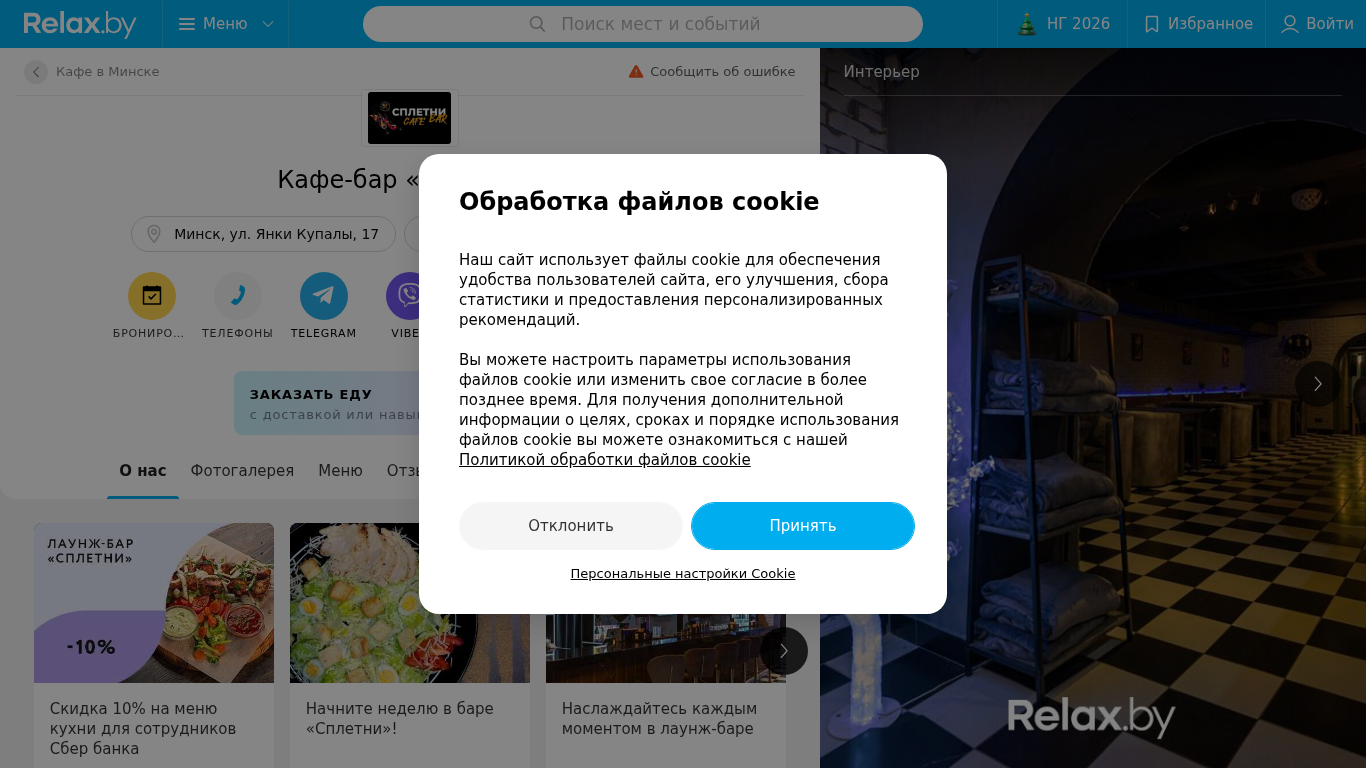The height and width of the screenshot is (768, 1366).
Task: Report an error via warning triangle icon
Action: (636, 72)
